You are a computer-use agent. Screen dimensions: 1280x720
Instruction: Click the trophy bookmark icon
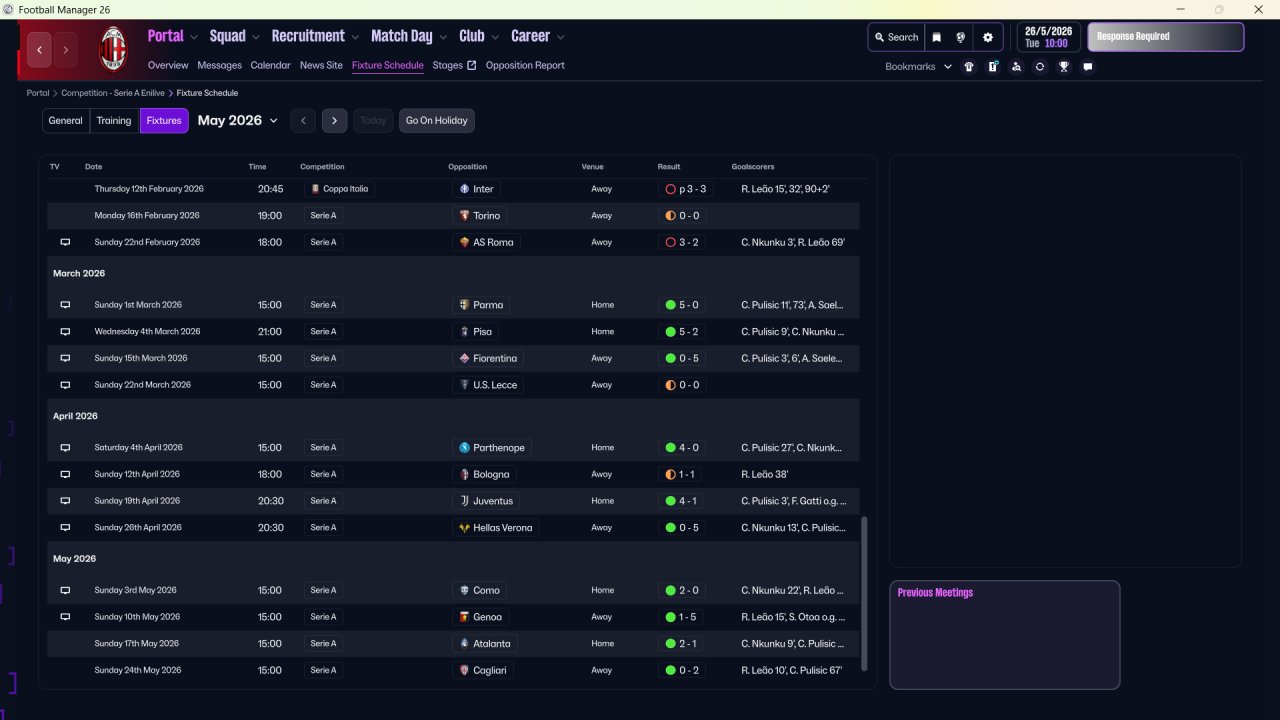pyautogui.click(x=1064, y=67)
